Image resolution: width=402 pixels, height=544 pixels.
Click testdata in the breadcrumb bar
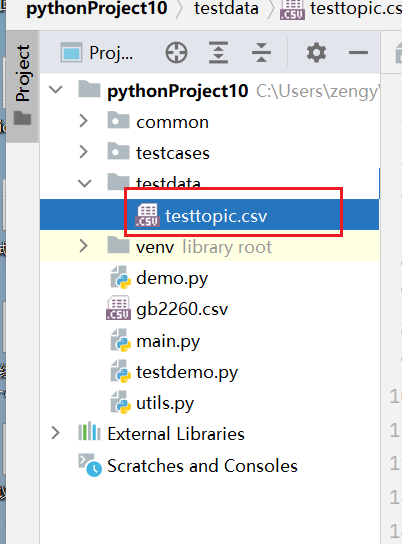click(x=226, y=8)
